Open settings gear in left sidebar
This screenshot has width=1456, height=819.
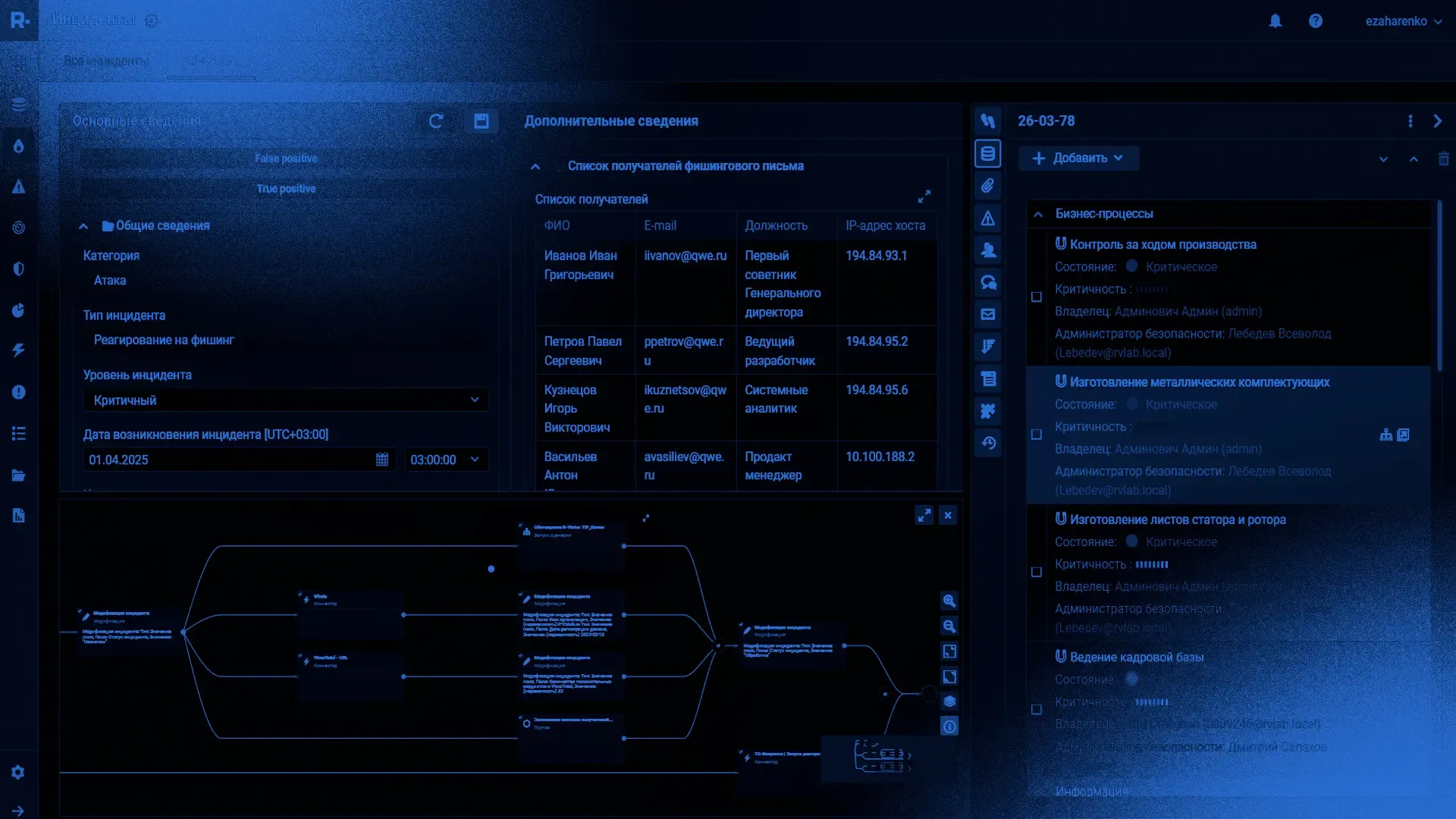18,772
